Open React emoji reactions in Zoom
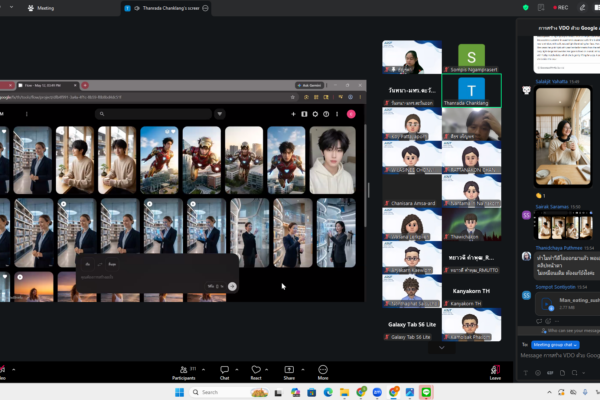This screenshot has height=400, width=600. pos(256,372)
